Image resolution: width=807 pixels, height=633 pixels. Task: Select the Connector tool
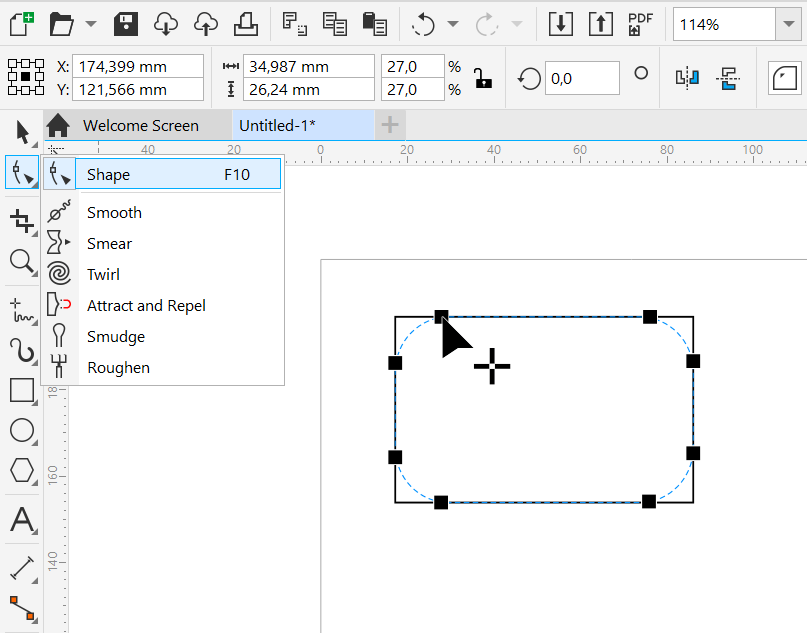click(x=22, y=608)
